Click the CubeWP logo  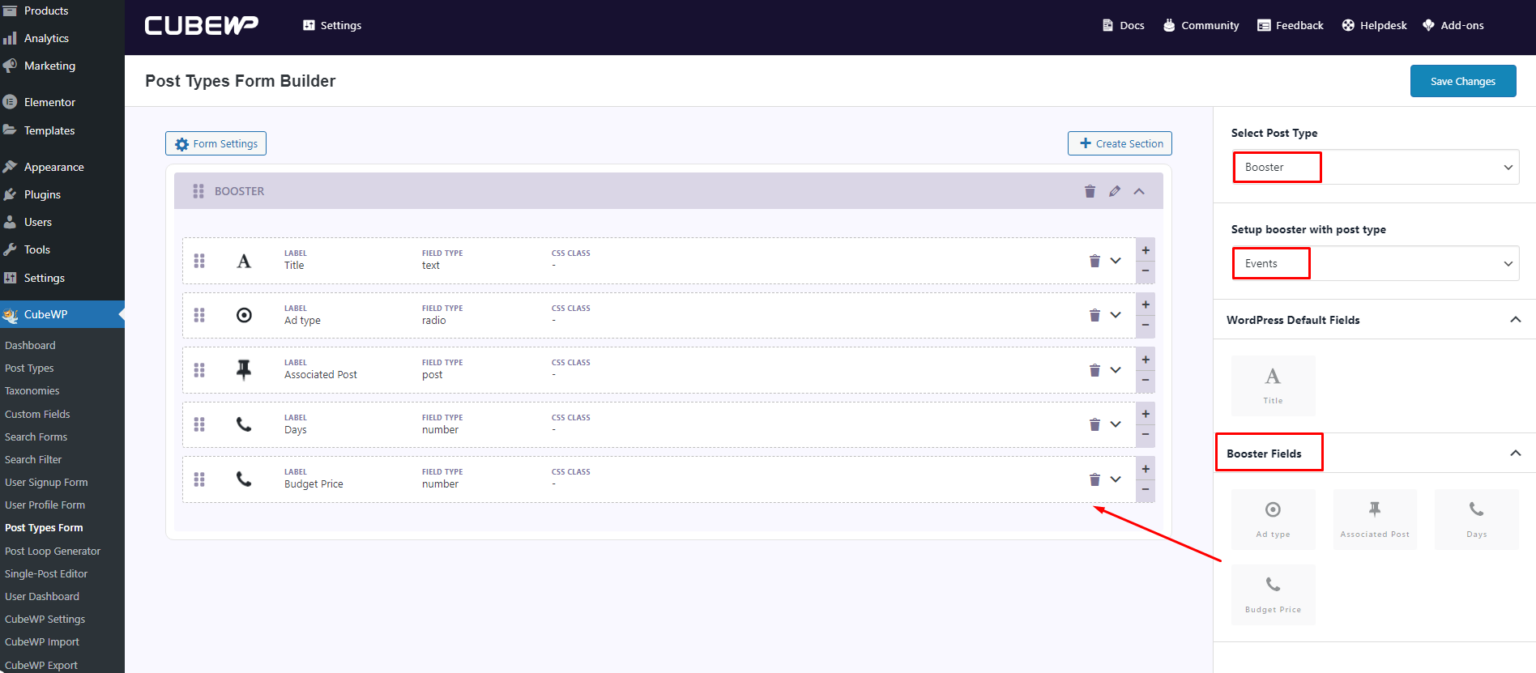click(x=200, y=25)
